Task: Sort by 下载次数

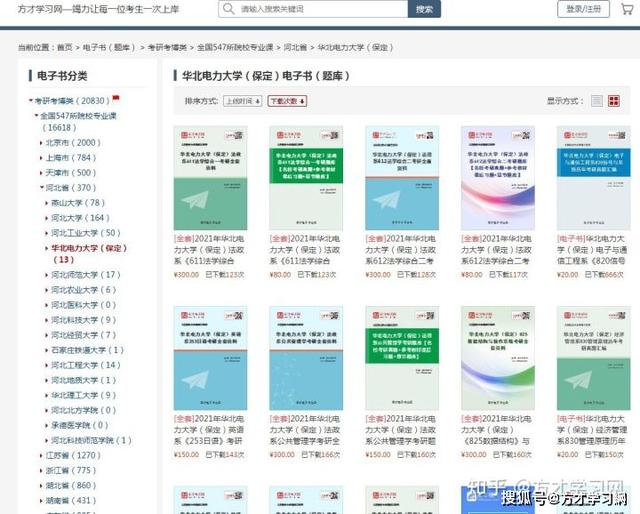Action: click(x=287, y=101)
